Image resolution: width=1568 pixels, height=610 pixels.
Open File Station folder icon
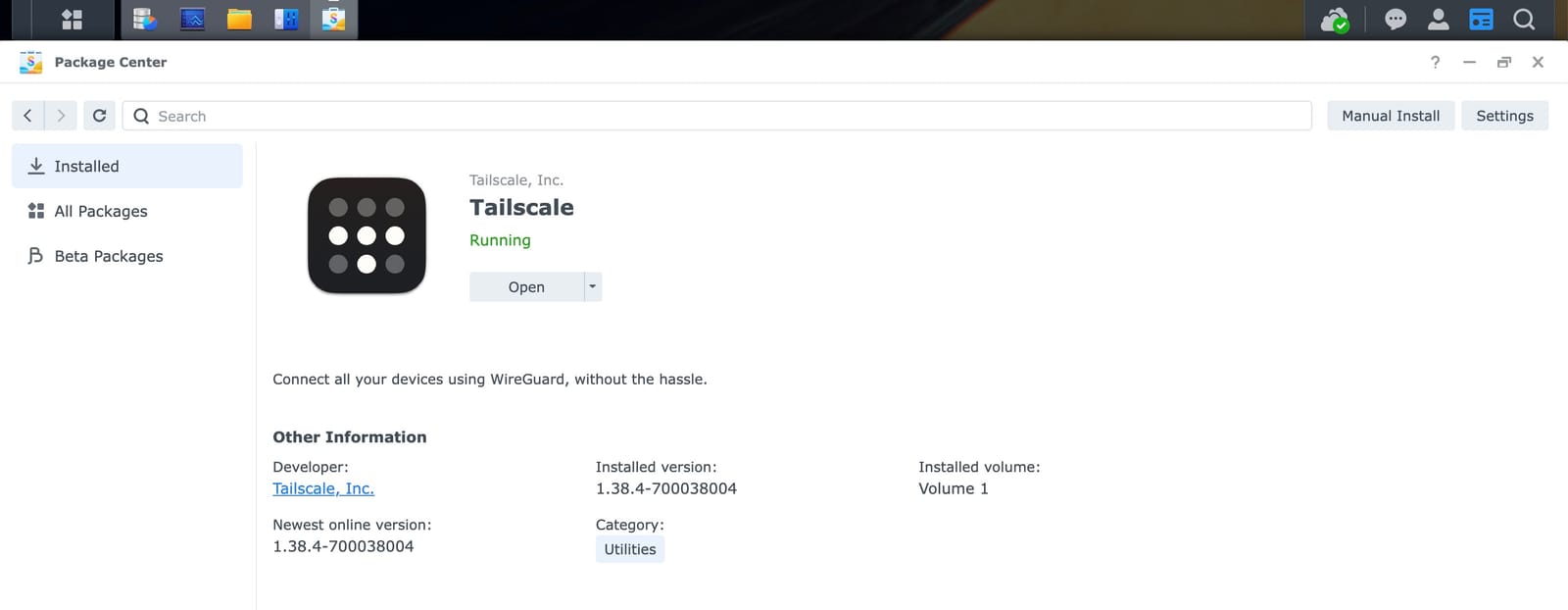[x=239, y=20]
